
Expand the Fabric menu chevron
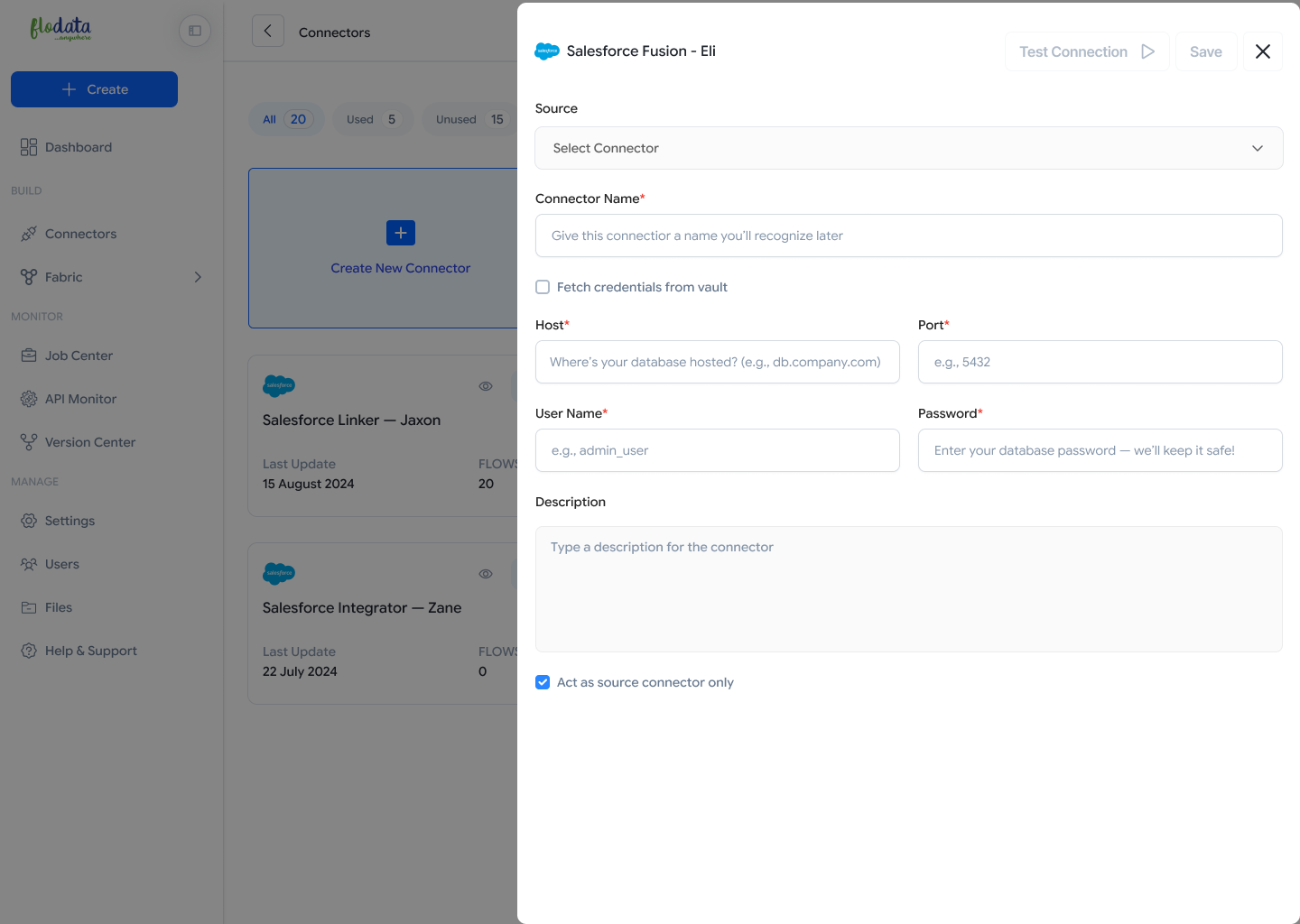198,277
